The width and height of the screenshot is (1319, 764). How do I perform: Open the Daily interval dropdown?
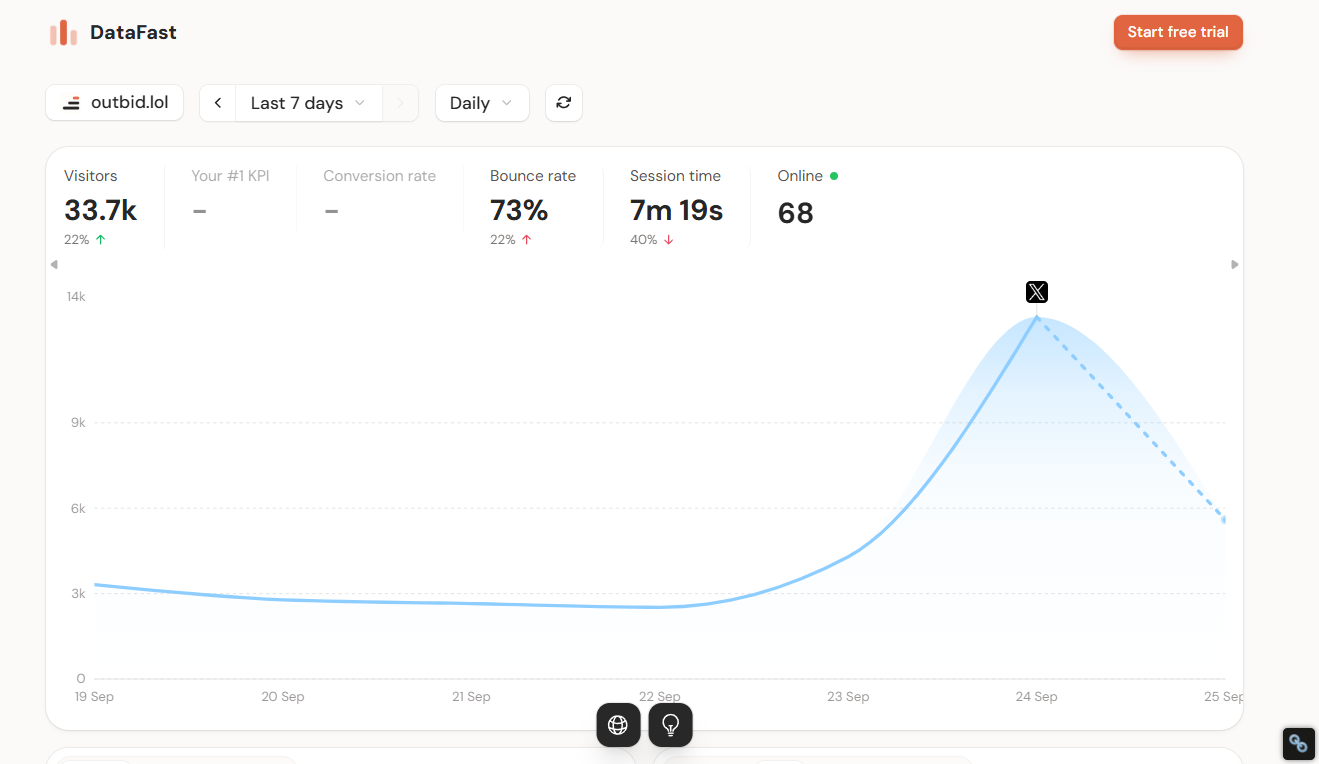[482, 103]
